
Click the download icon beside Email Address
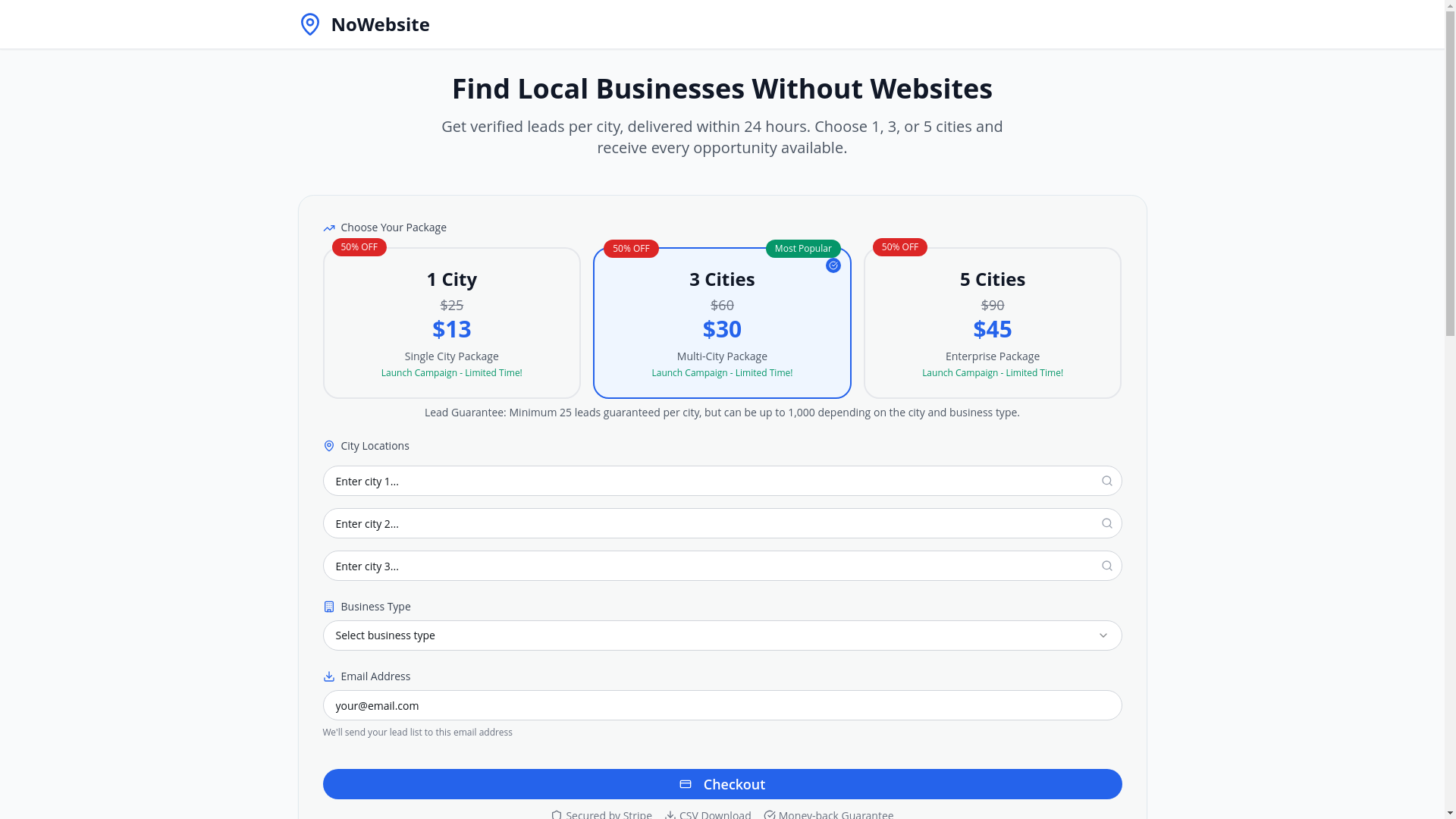click(329, 676)
